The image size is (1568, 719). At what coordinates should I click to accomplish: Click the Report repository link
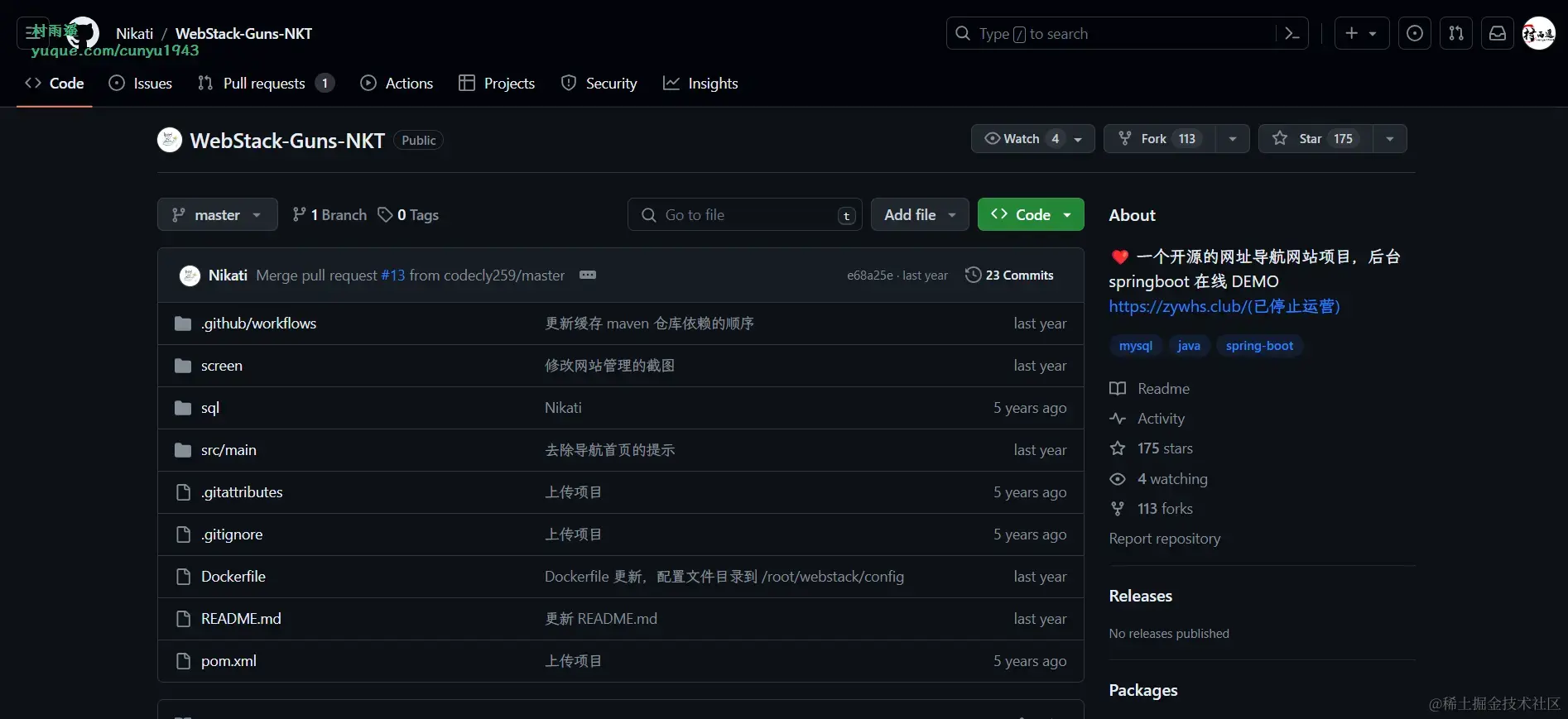pyautogui.click(x=1165, y=539)
